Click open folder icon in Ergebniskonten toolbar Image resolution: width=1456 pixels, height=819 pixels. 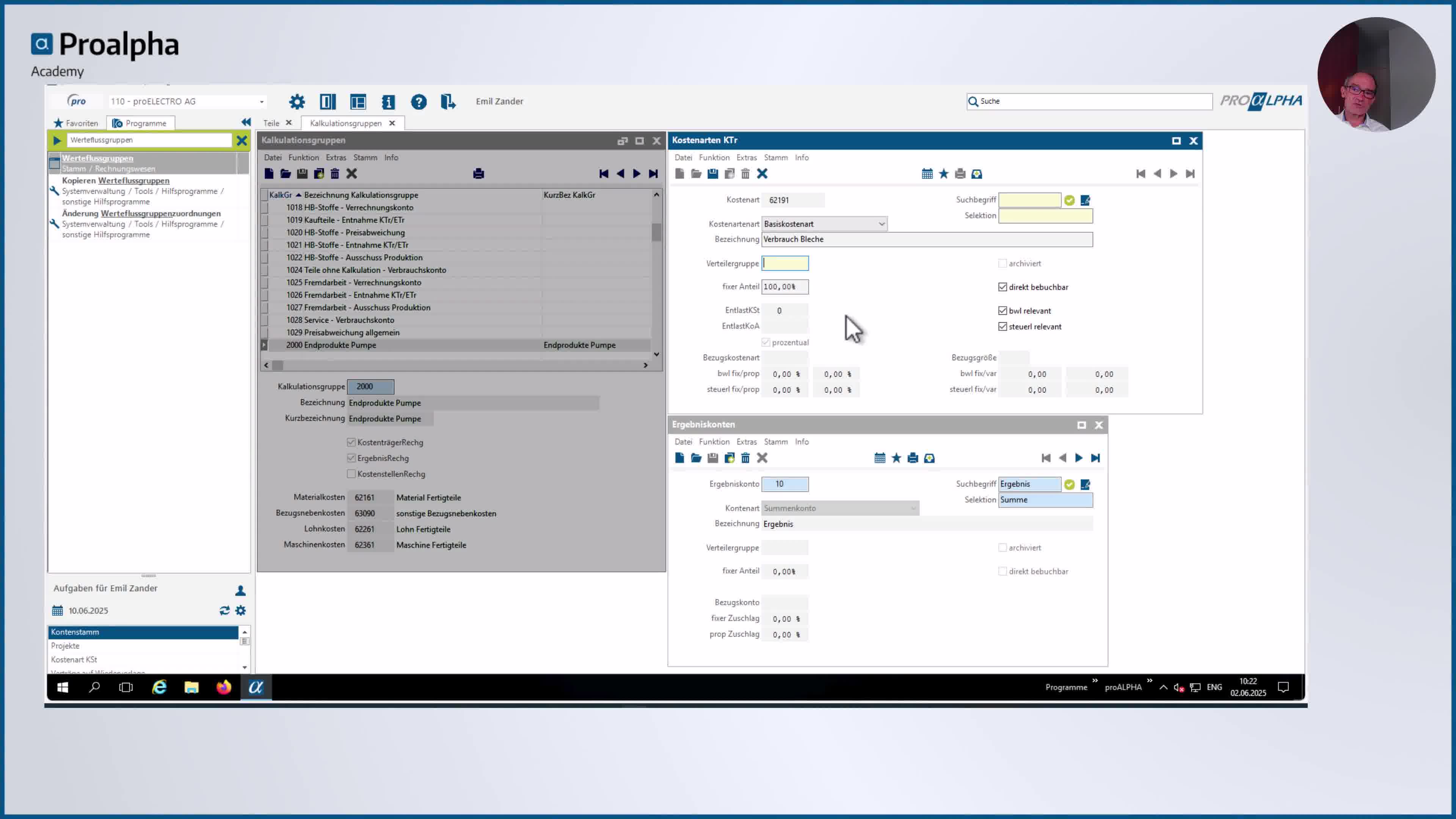pos(696,458)
